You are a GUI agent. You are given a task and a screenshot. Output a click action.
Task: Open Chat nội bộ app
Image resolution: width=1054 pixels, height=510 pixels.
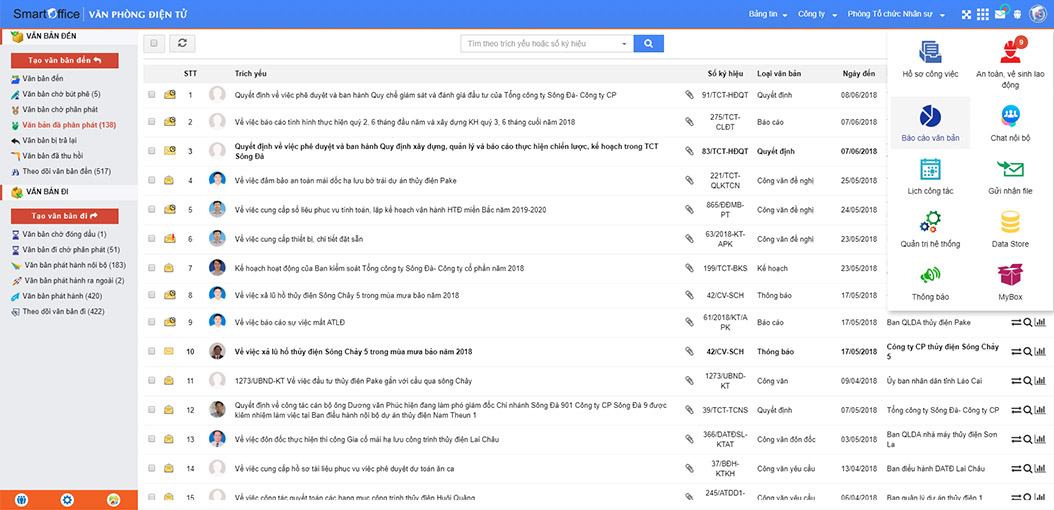point(1010,123)
